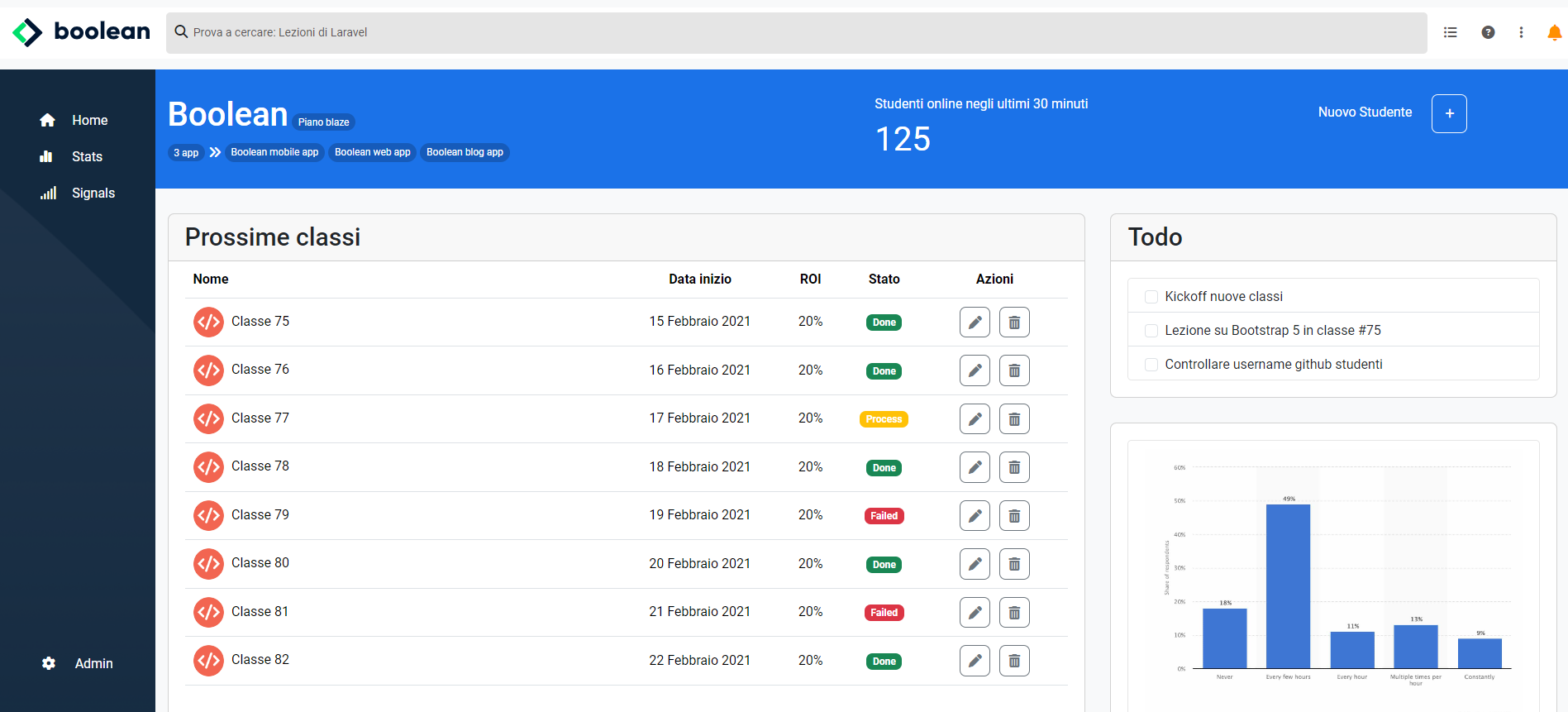
Task: Delete Classe 78 with trash icon
Action: tap(1014, 467)
